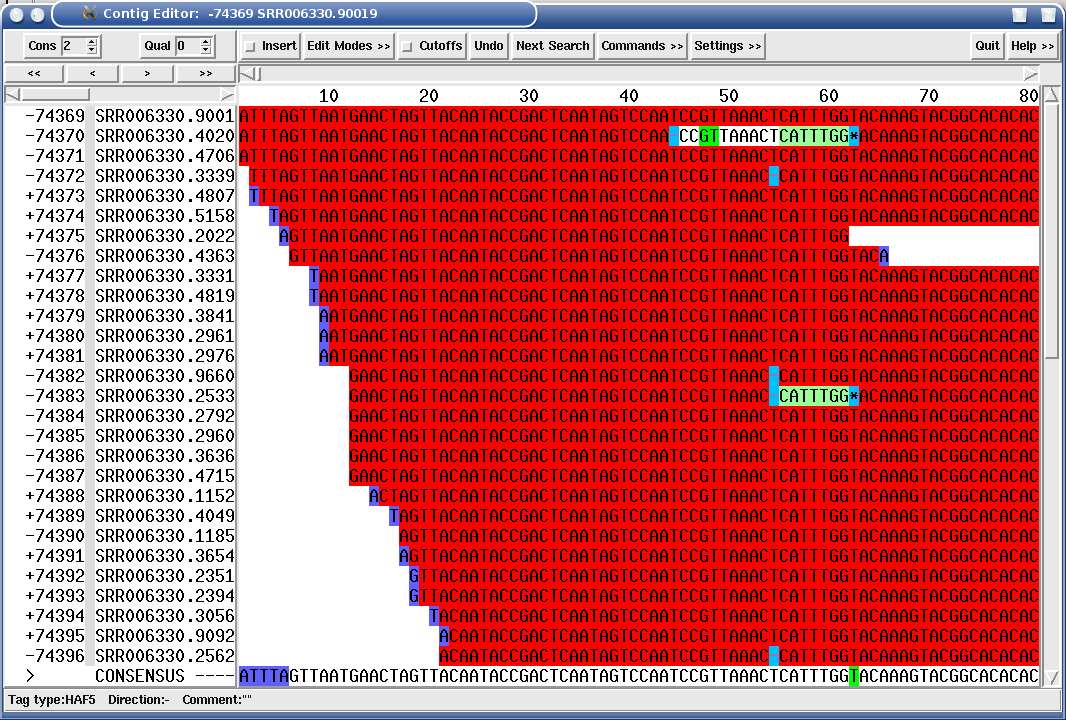Screen dimensions: 1066x720
Task: Click light green CATTTGG tag in row -74383
Action: (x=814, y=396)
